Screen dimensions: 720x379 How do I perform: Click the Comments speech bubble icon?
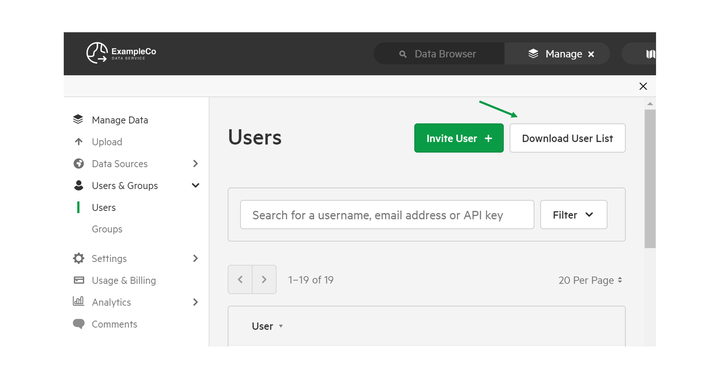(x=79, y=324)
